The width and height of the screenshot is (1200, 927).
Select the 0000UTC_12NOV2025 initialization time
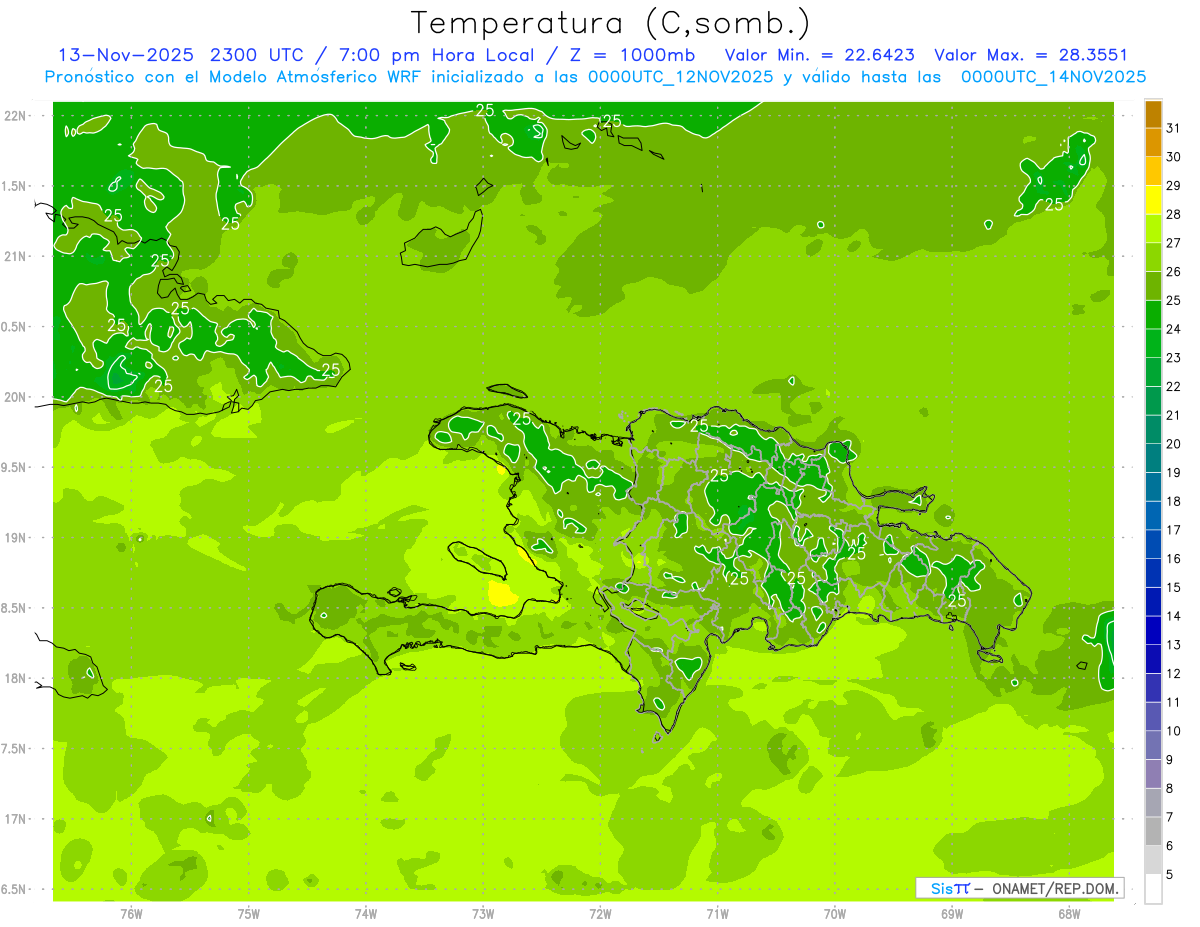[680, 77]
